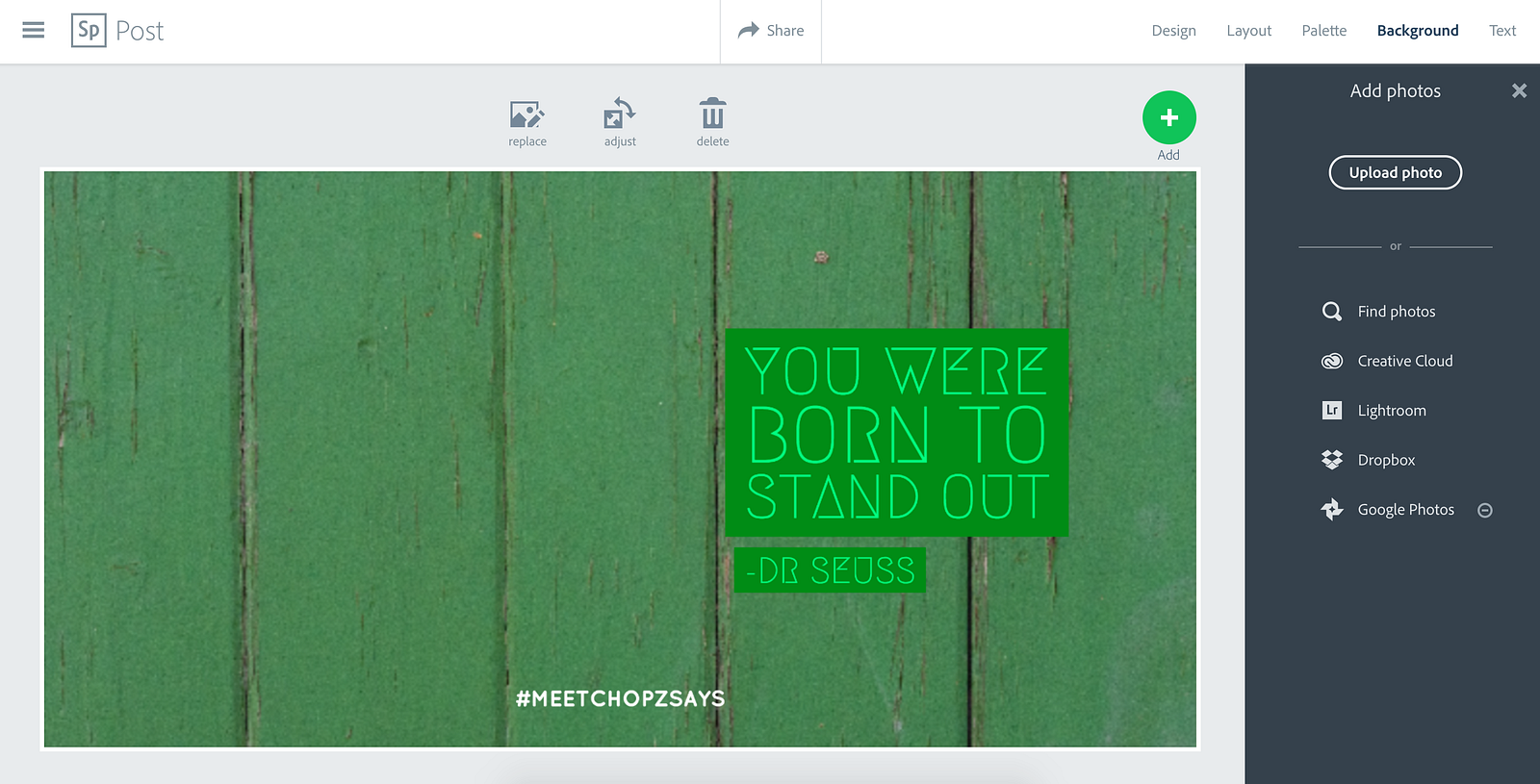Disconnect Google Photos via minus icon
The width and height of the screenshot is (1540, 784).
tap(1485, 511)
